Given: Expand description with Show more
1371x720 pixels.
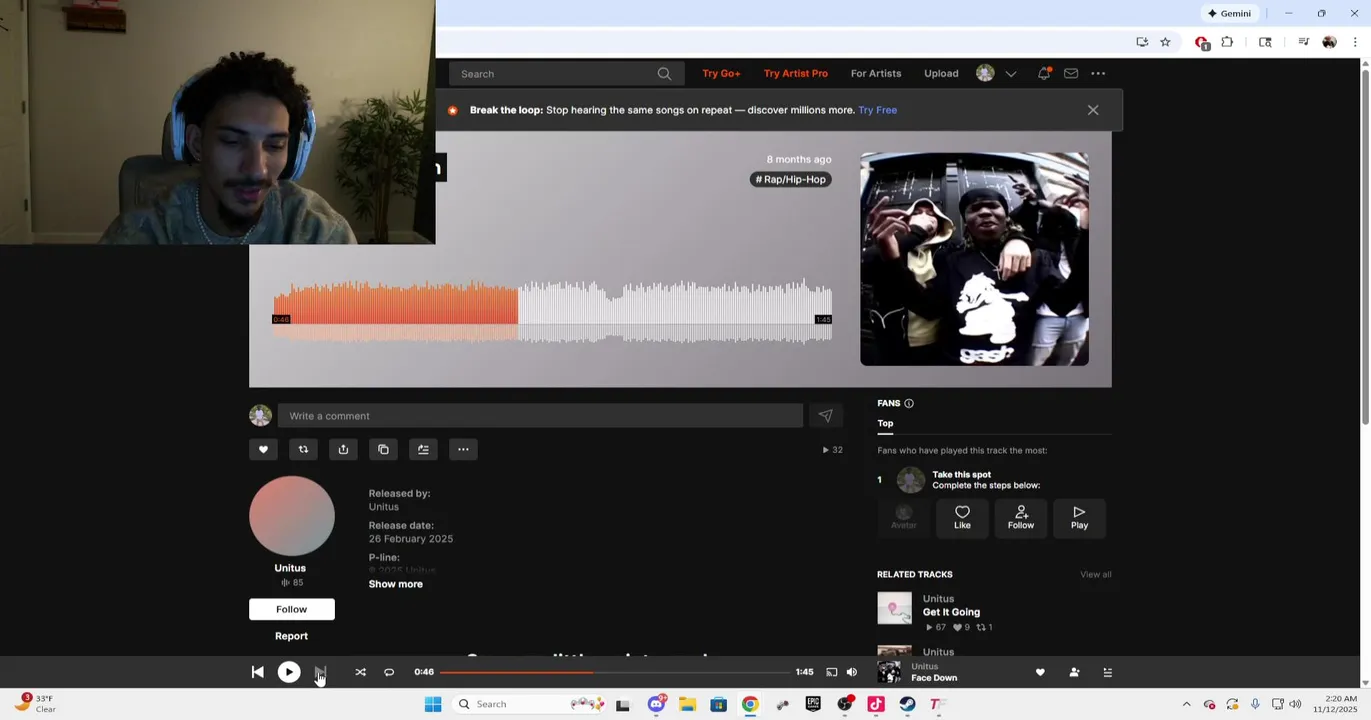Looking at the screenshot, I should [x=395, y=584].
